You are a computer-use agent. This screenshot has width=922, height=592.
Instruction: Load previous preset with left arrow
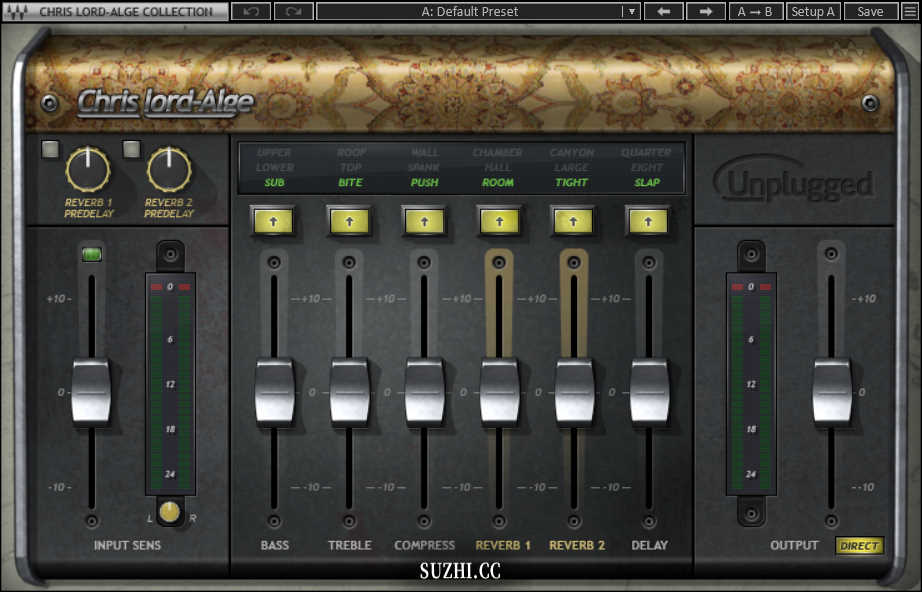pos(663,12)
